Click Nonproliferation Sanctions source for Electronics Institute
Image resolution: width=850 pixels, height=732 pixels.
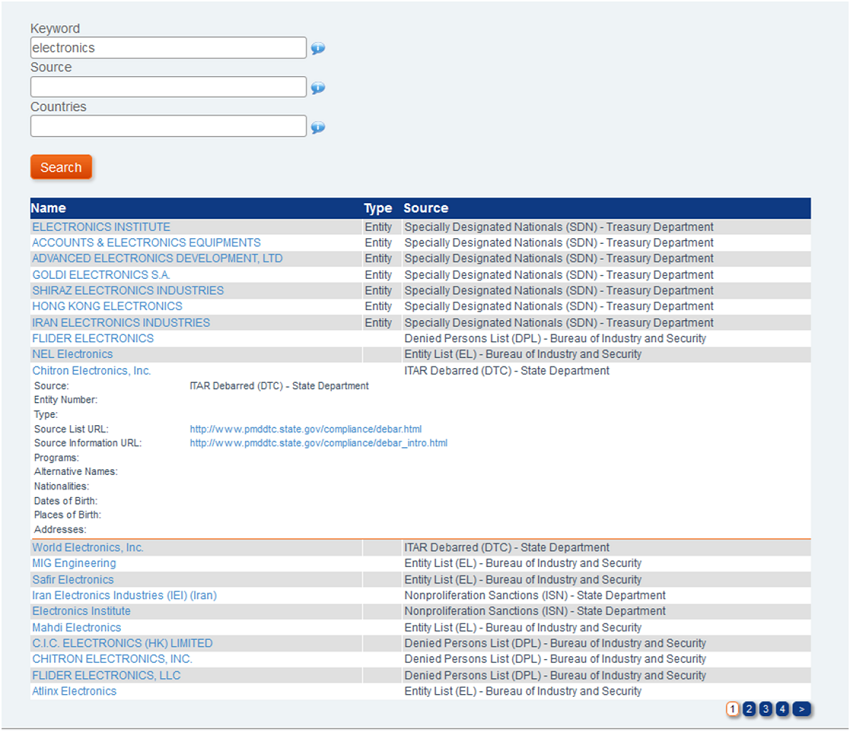tap(535, 611)
